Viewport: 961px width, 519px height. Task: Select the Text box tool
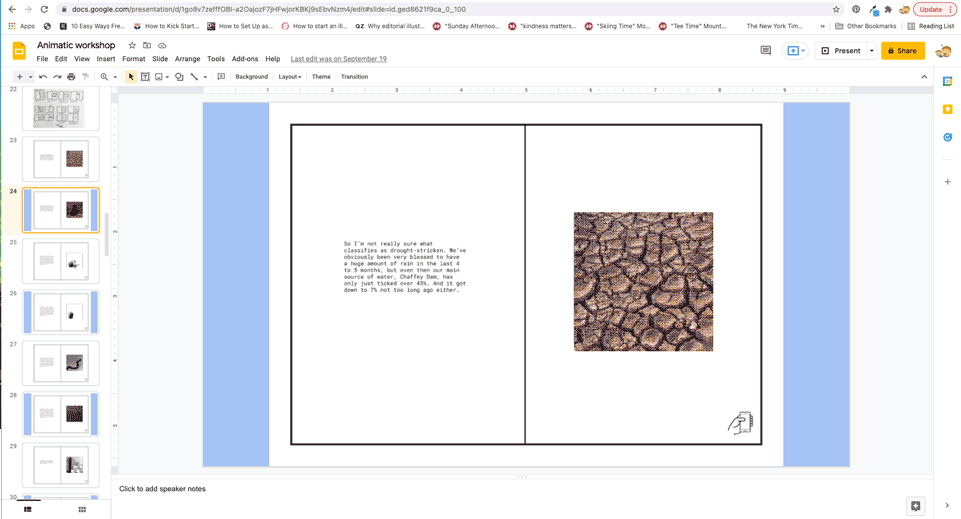click(145, 77)
